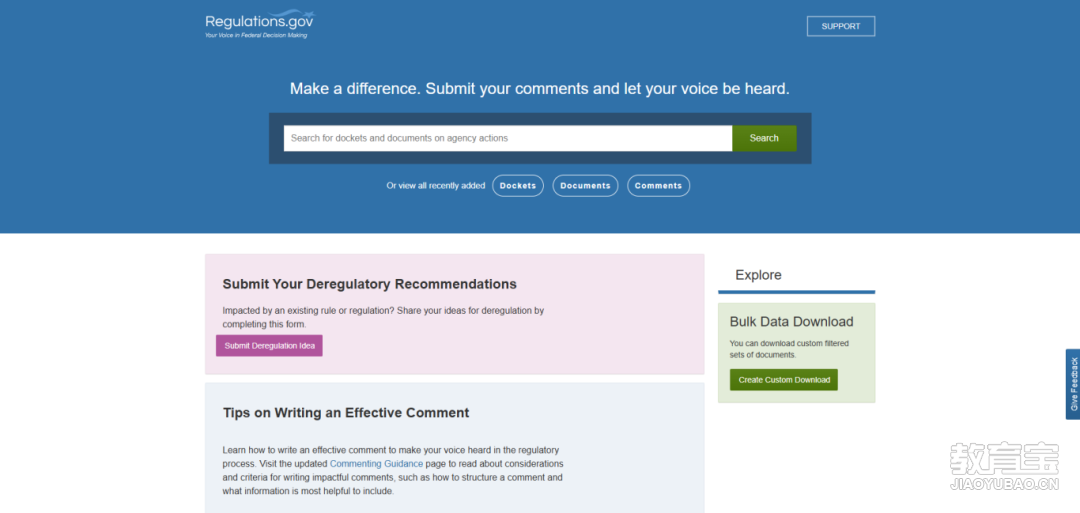Open the Give Feedback side tab
1080x513 pixels.
(1073, 384)
